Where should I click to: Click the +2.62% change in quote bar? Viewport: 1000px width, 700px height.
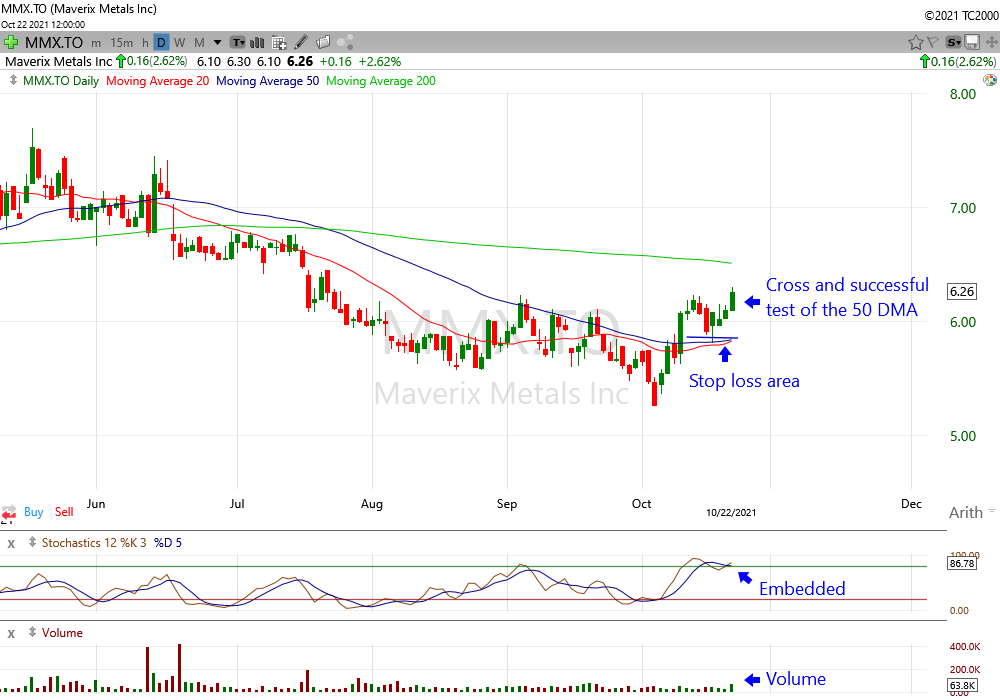click(x=379, y=61)
